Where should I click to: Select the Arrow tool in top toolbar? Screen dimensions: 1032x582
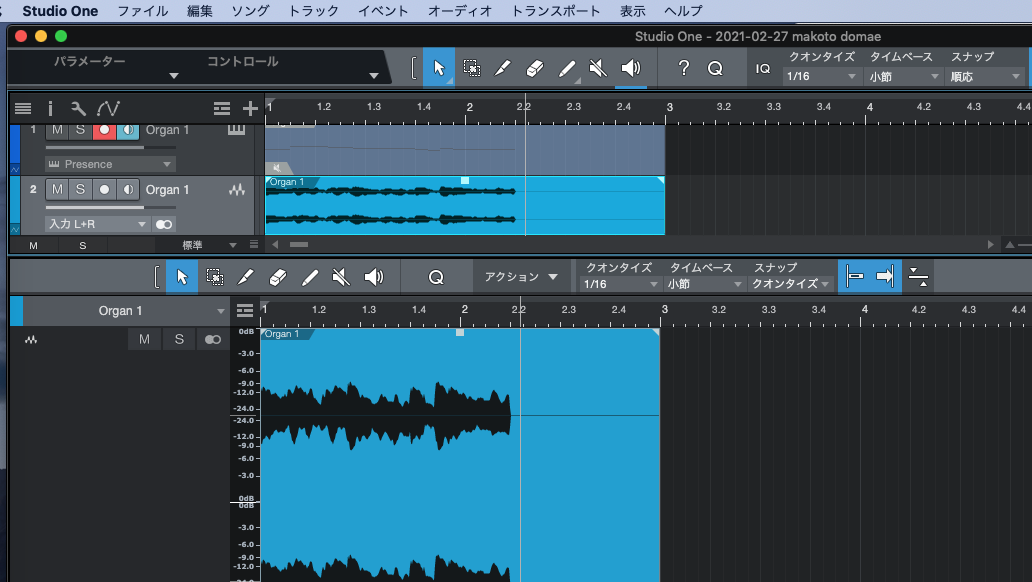click(x=438, y=68)
